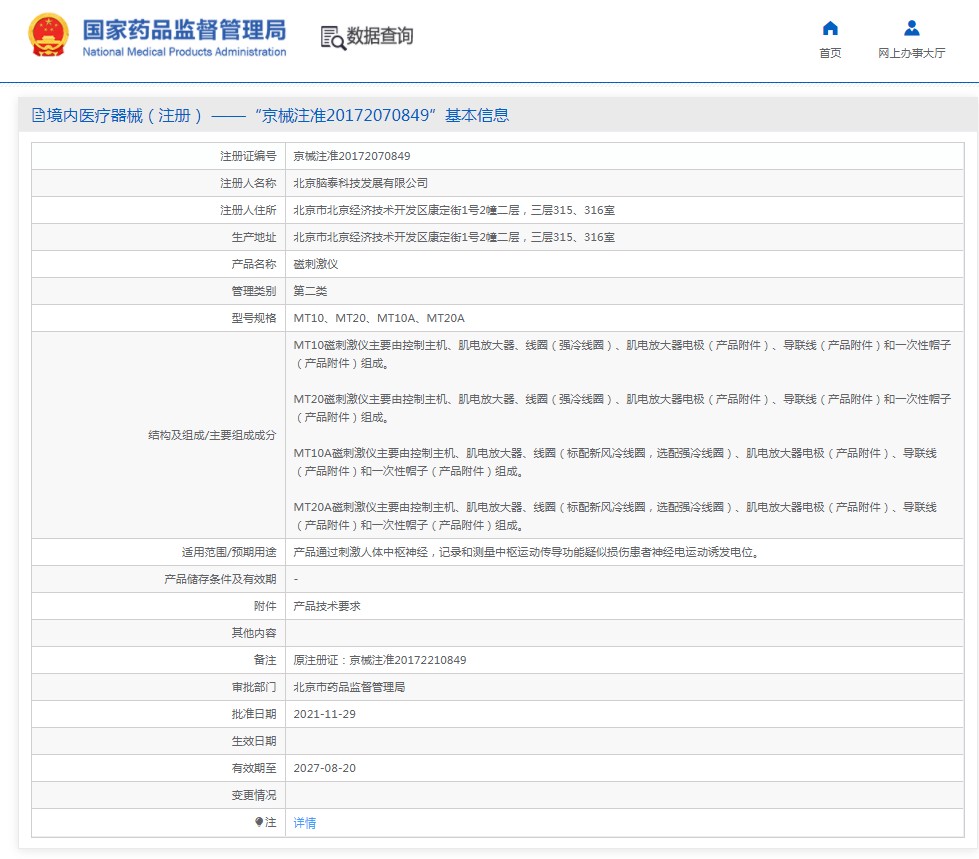The height and width of the screenshot is (859, 979).
Task: Click the 型号规格 row label
Action: [253, 318]
